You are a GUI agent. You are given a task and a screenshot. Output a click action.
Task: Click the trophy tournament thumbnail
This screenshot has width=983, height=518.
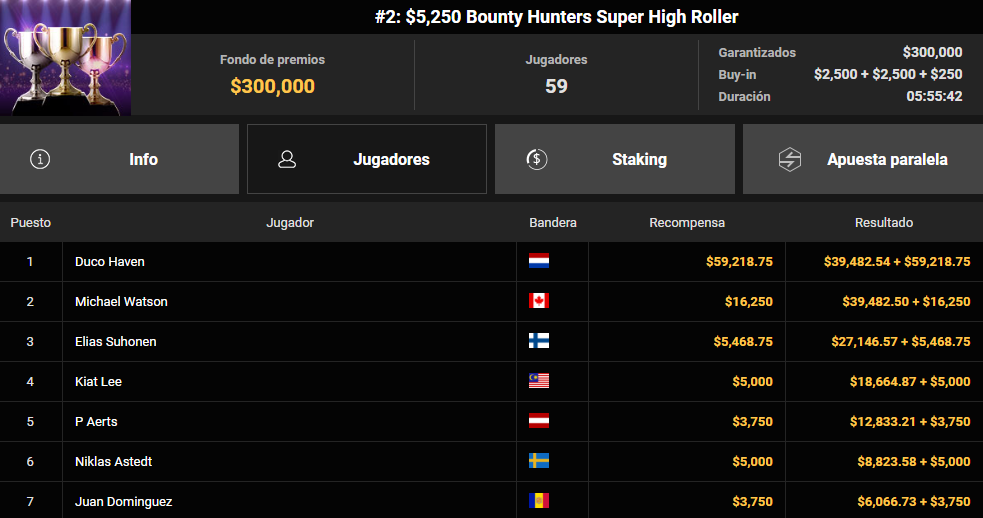[x=65, y=58]
